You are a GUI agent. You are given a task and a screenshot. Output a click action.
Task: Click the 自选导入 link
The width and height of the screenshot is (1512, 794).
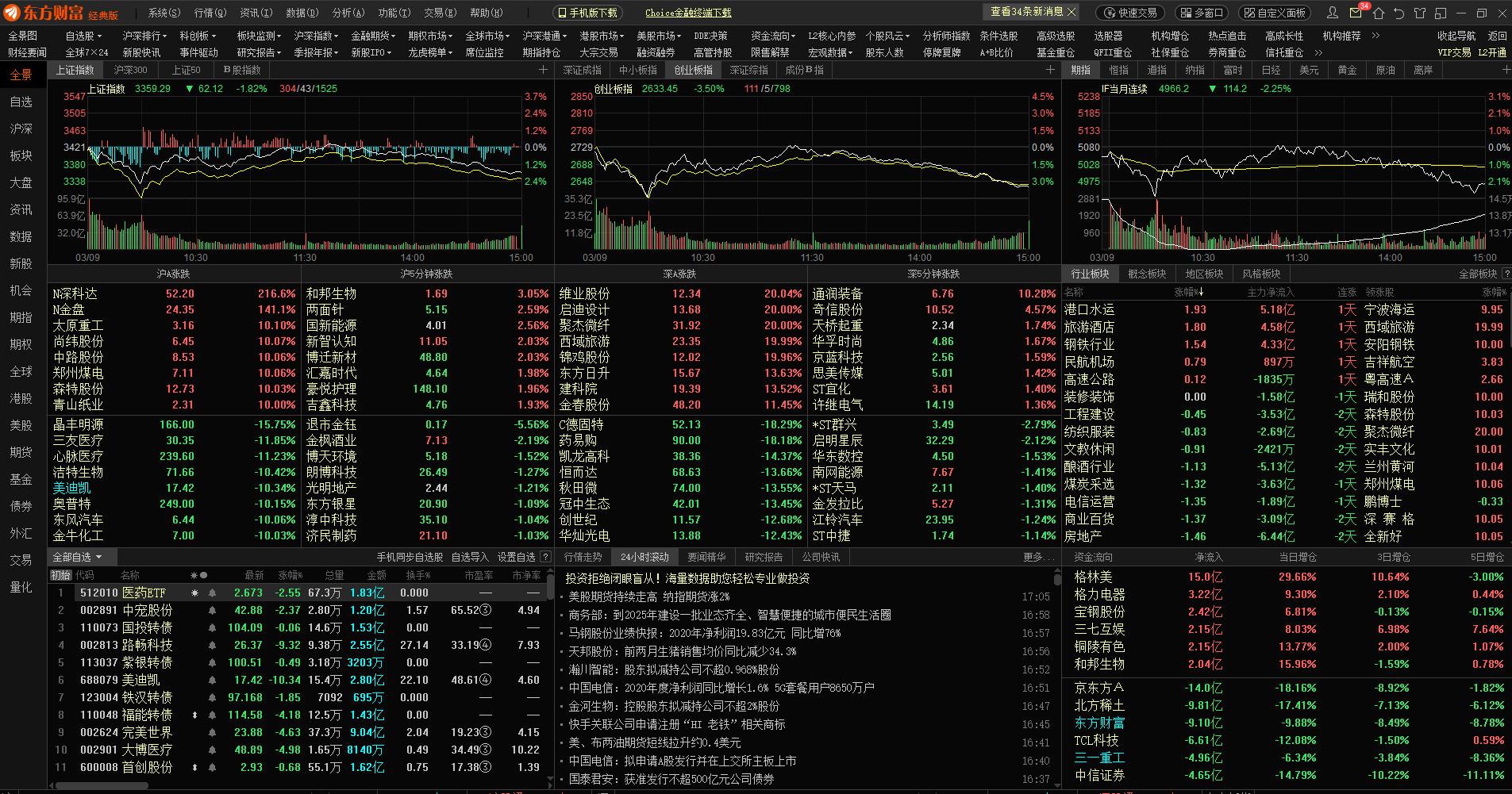470,557
